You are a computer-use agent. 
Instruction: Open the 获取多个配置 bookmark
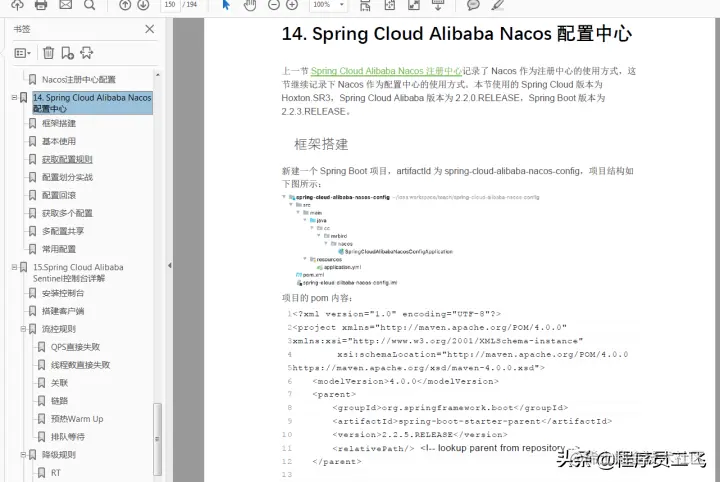point(67,213)
